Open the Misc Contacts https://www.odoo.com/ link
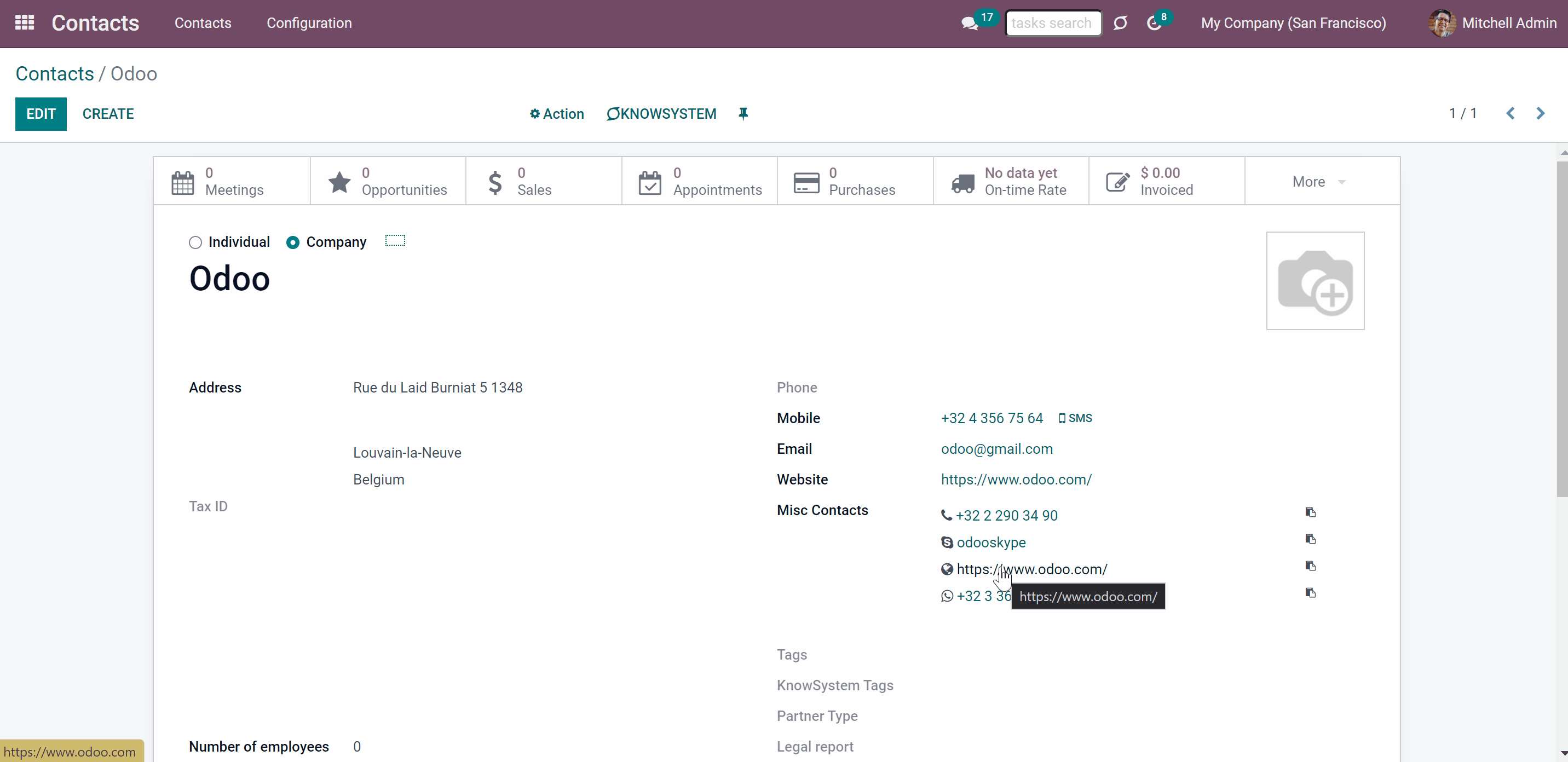The image size is (1568, 762). coord(1033,569)
